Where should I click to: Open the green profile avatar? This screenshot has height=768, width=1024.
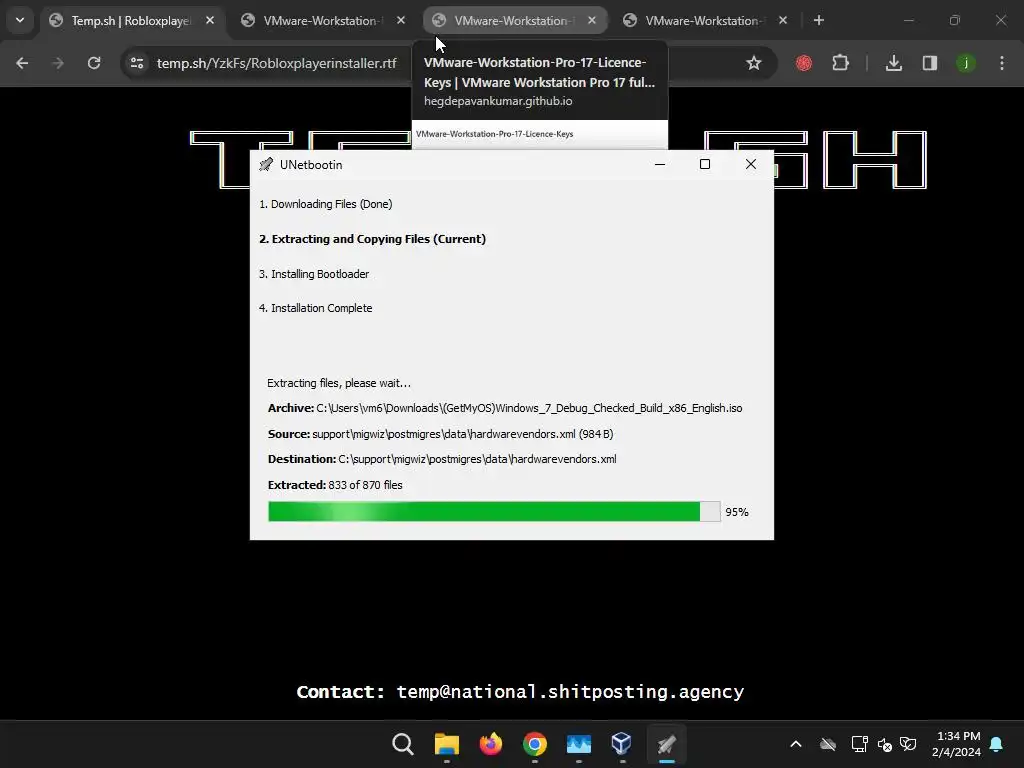coord(966,63)
